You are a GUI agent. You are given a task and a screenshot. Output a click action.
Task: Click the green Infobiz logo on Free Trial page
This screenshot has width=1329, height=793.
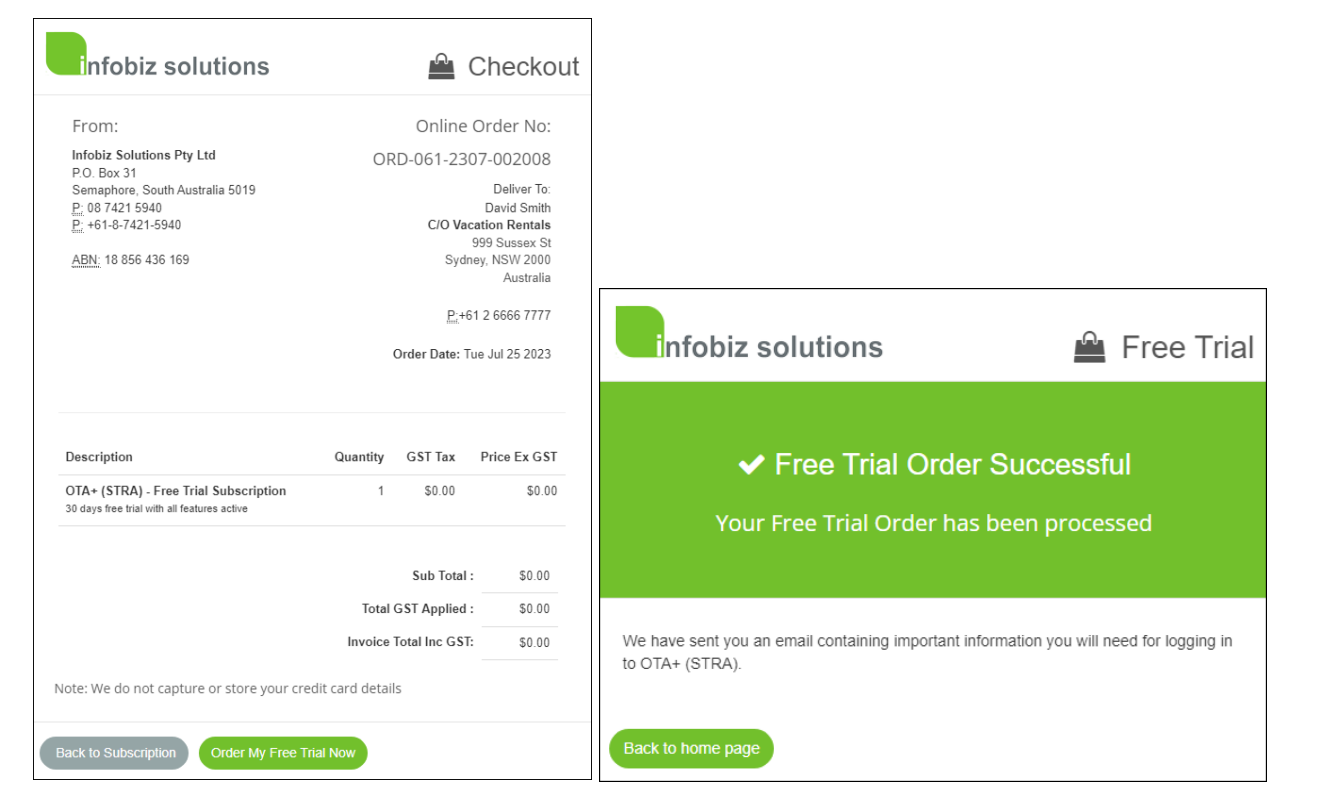point(640,332)
